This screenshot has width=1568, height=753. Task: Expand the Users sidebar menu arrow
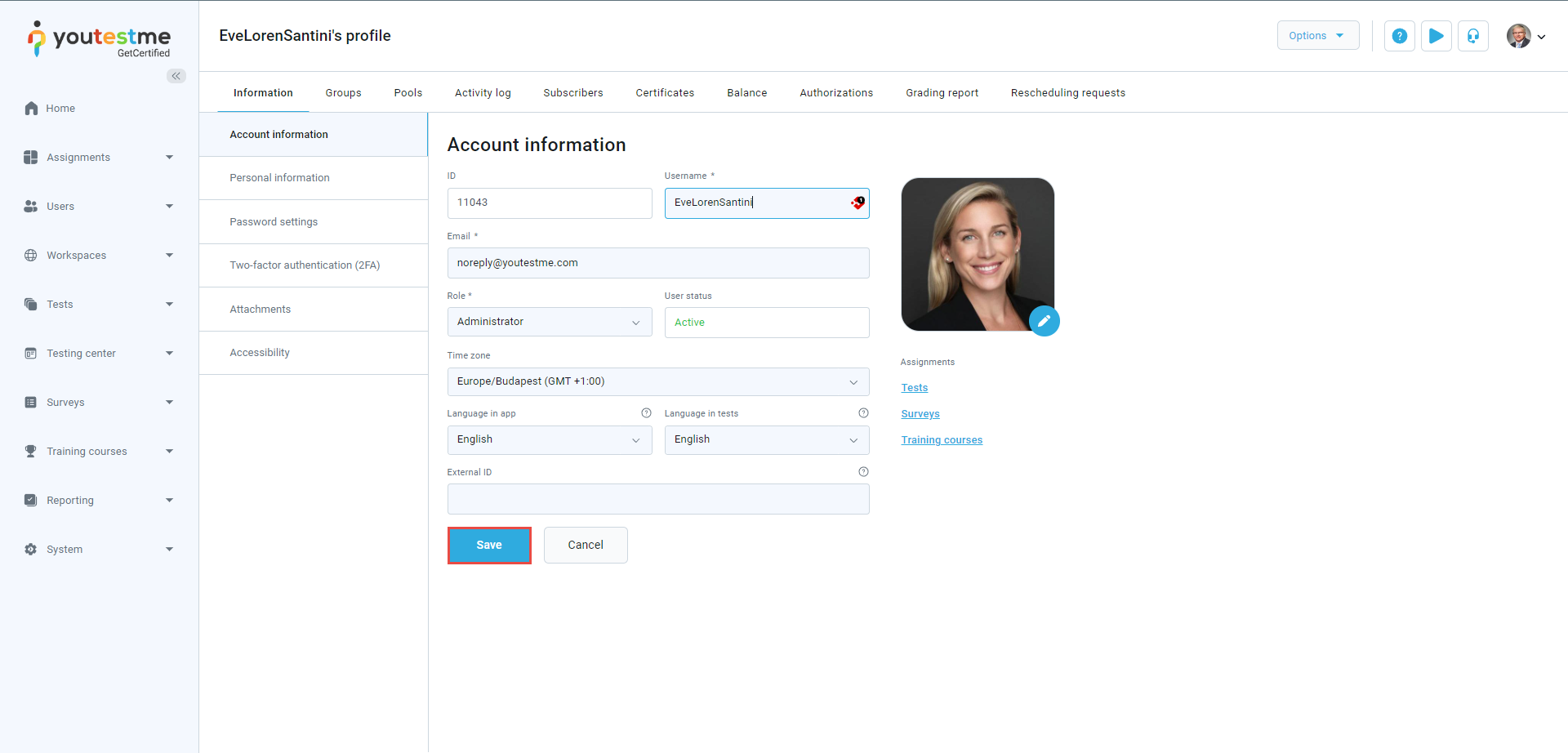click(x=170, y=206)
